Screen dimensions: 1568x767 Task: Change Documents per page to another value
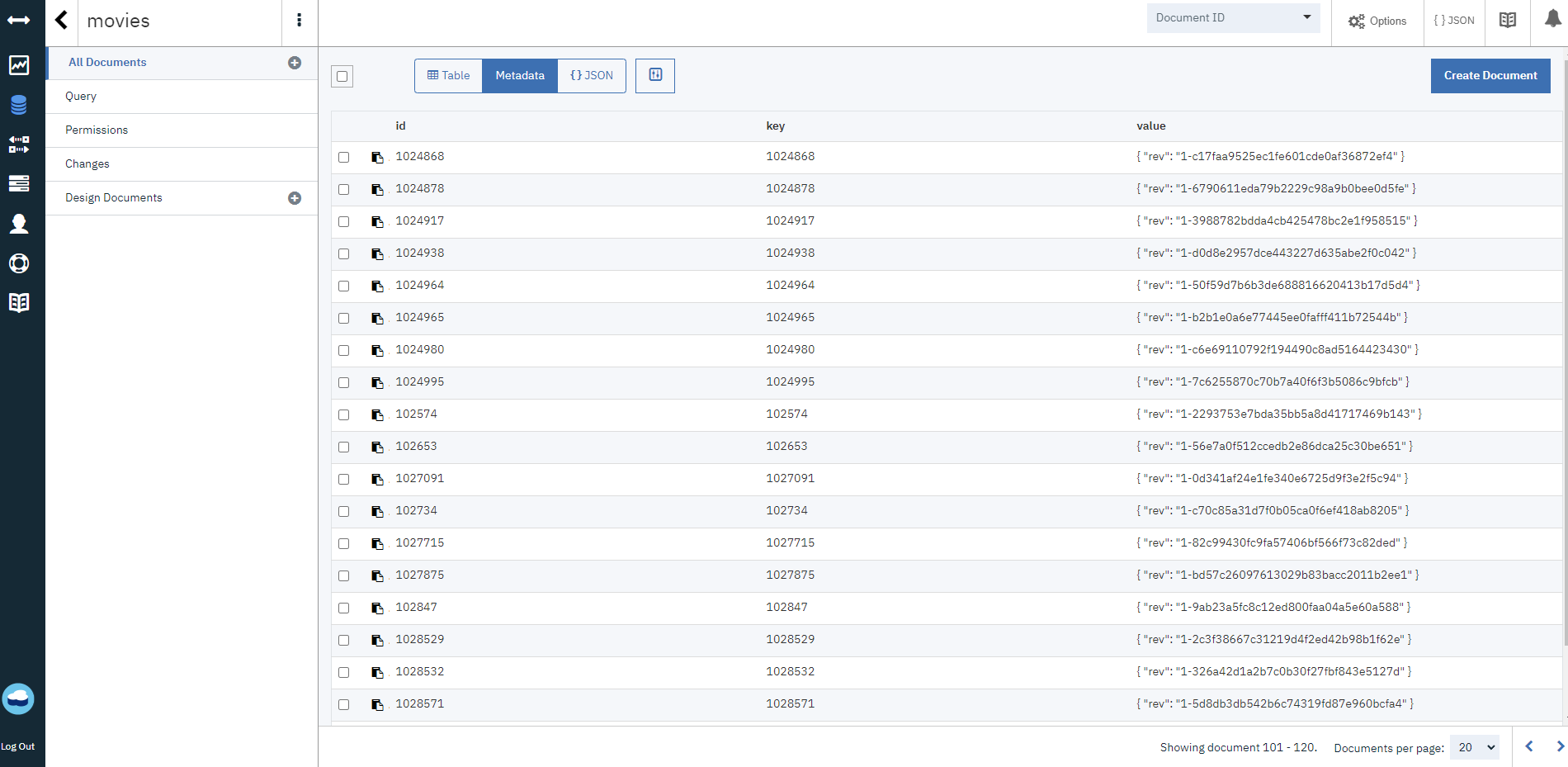[1474, 747]
